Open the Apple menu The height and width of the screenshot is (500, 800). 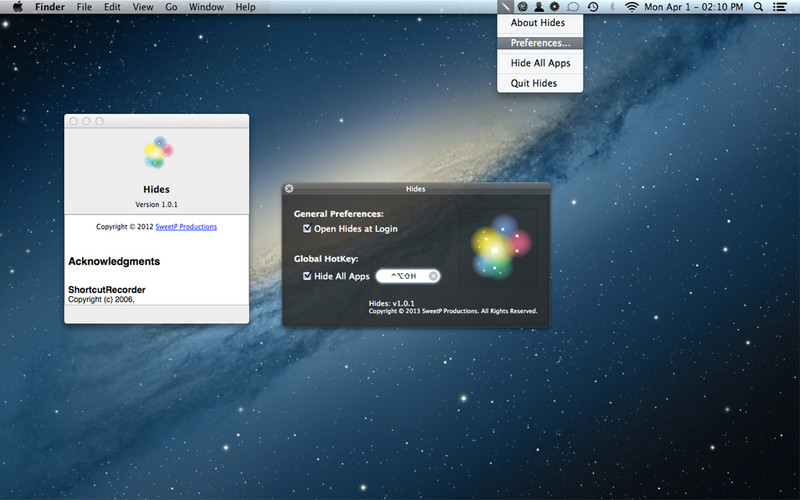(17, 7)
